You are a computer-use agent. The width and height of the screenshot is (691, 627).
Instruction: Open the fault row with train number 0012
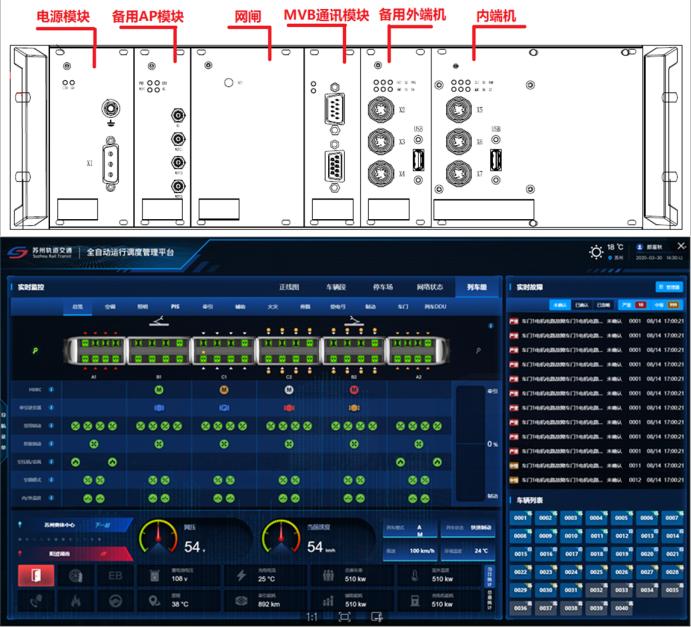pyautogui.click(x=597, y=480)
